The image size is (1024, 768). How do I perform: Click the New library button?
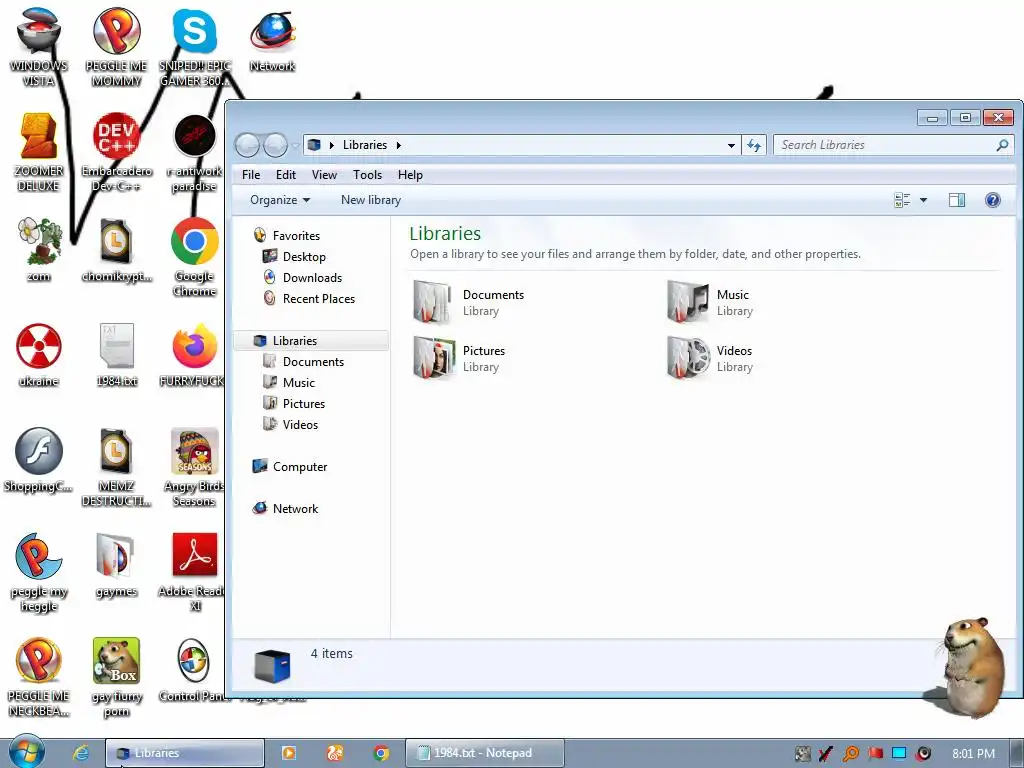[371, 200]
